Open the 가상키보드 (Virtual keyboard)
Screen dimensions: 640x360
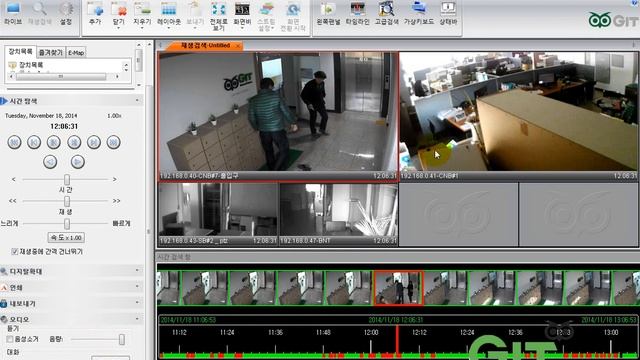coord(419,13)
